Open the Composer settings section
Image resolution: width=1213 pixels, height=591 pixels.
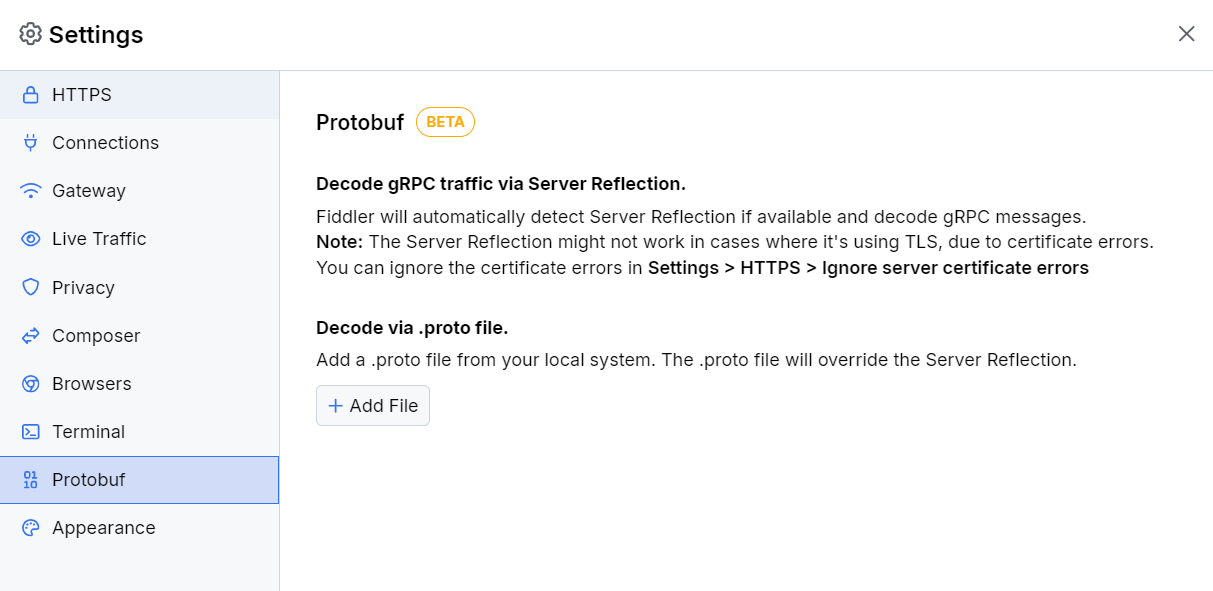point(95,335)
